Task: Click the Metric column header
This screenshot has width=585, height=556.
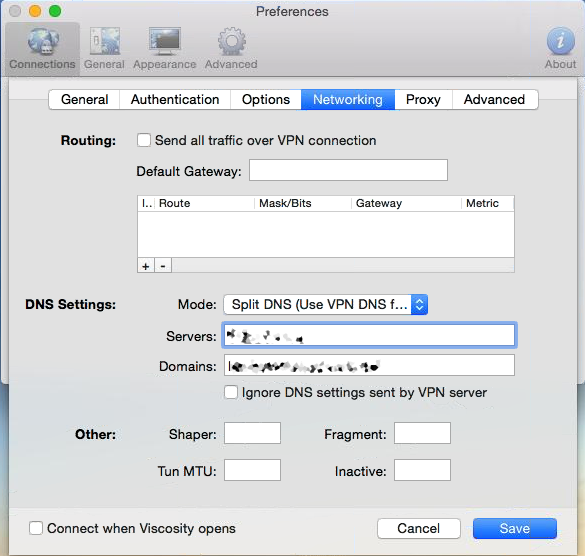Action: [487, 203]
